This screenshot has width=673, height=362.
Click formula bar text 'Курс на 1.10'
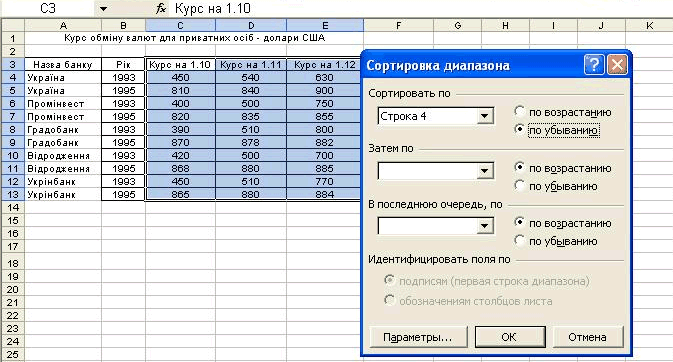tap(213, 8)
